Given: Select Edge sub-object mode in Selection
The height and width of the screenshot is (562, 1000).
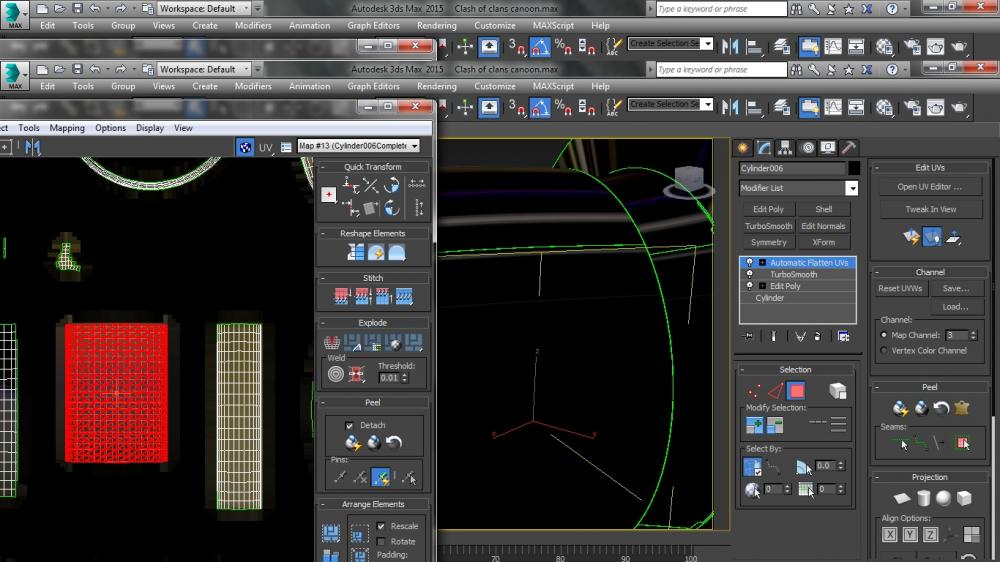Looking at the screenshot, I should (775, 391).
